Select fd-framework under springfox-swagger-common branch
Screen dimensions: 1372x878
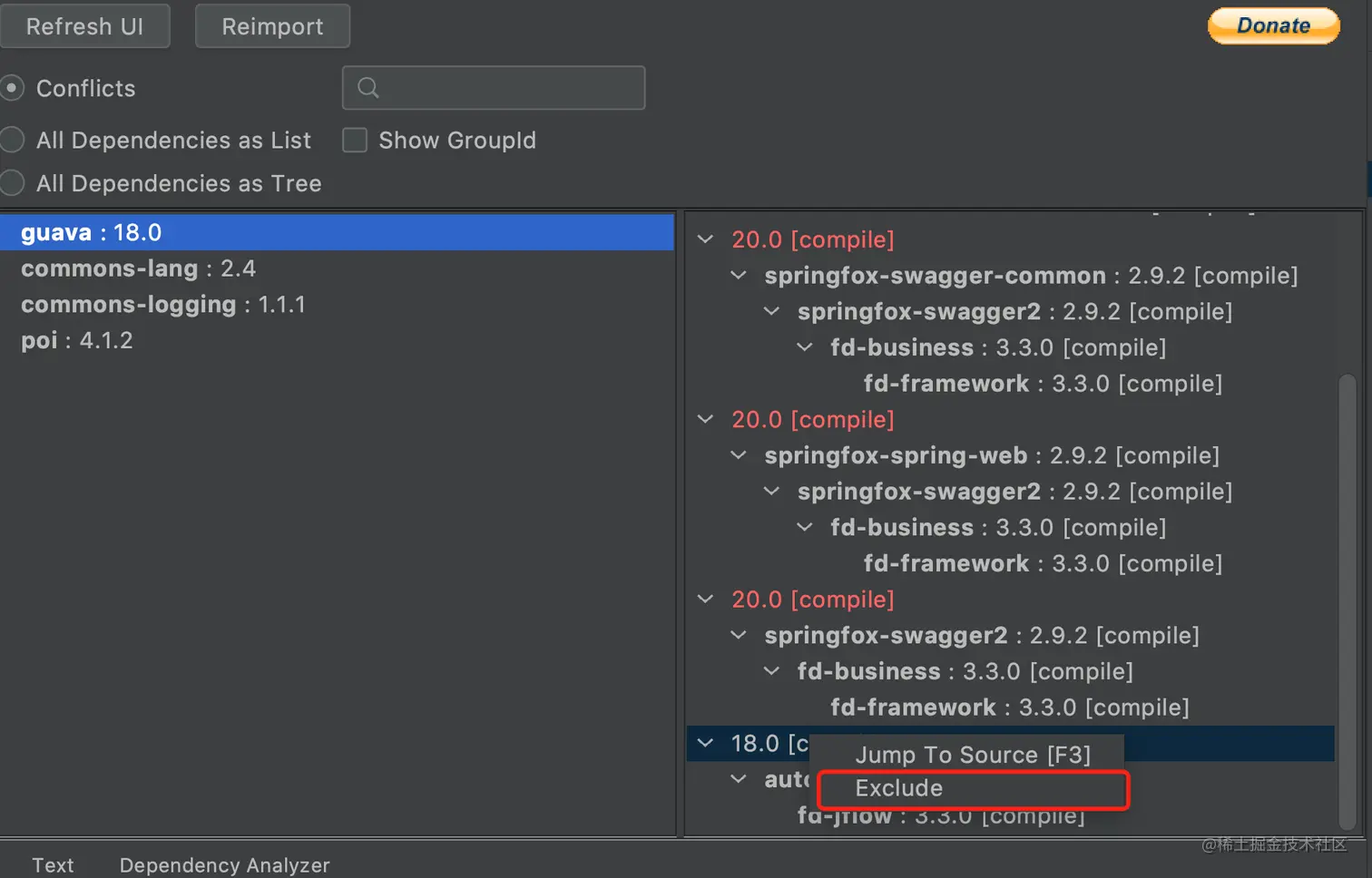pyautogui.click(x=1043, y=384)
